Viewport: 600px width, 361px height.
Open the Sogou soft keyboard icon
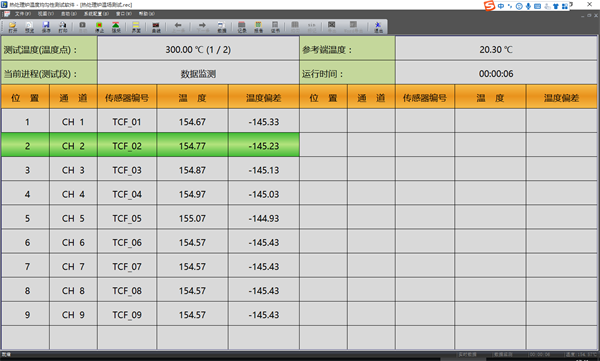pos(537,6)
